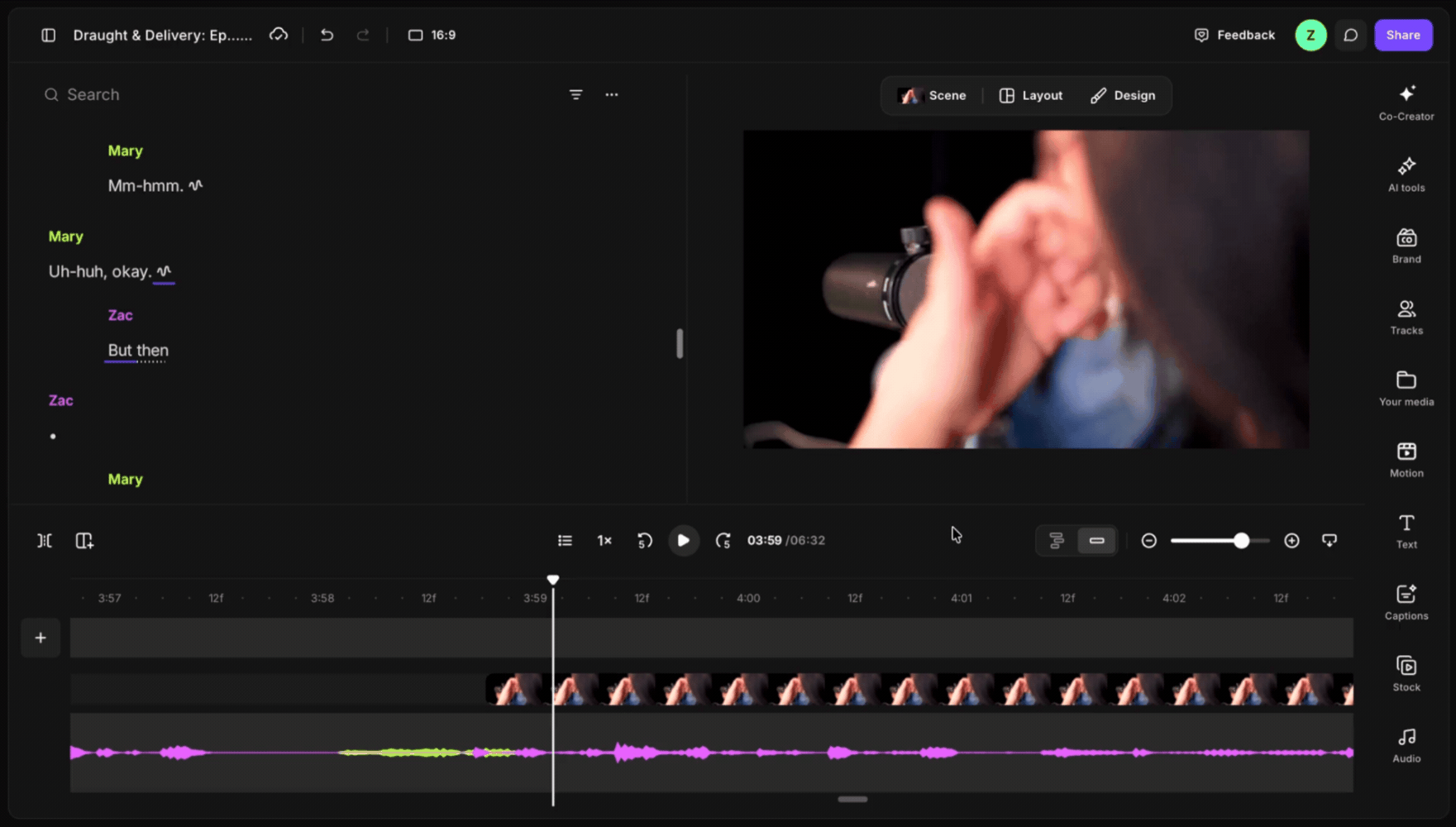
Task: Click the transcript vertical scrollbar
Action: [680, 343]
